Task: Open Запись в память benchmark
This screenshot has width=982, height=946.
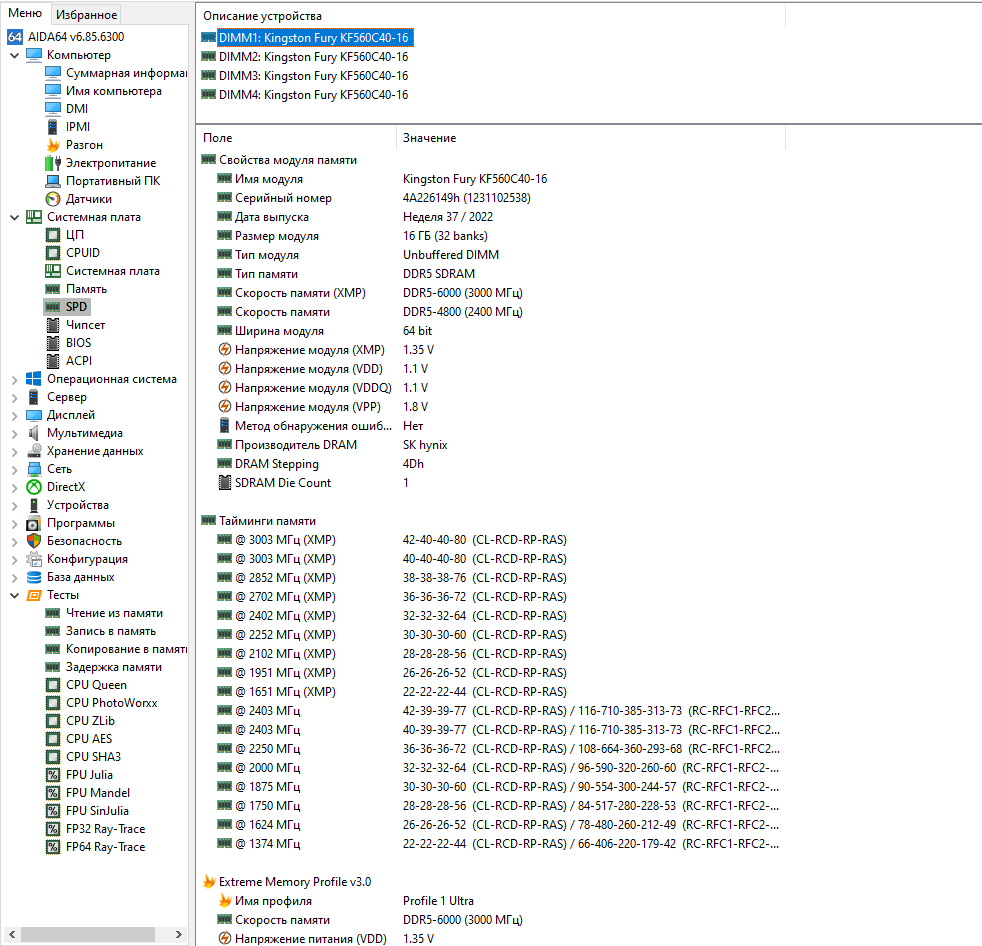Action: pyautogui.click(x=111, y=632)
